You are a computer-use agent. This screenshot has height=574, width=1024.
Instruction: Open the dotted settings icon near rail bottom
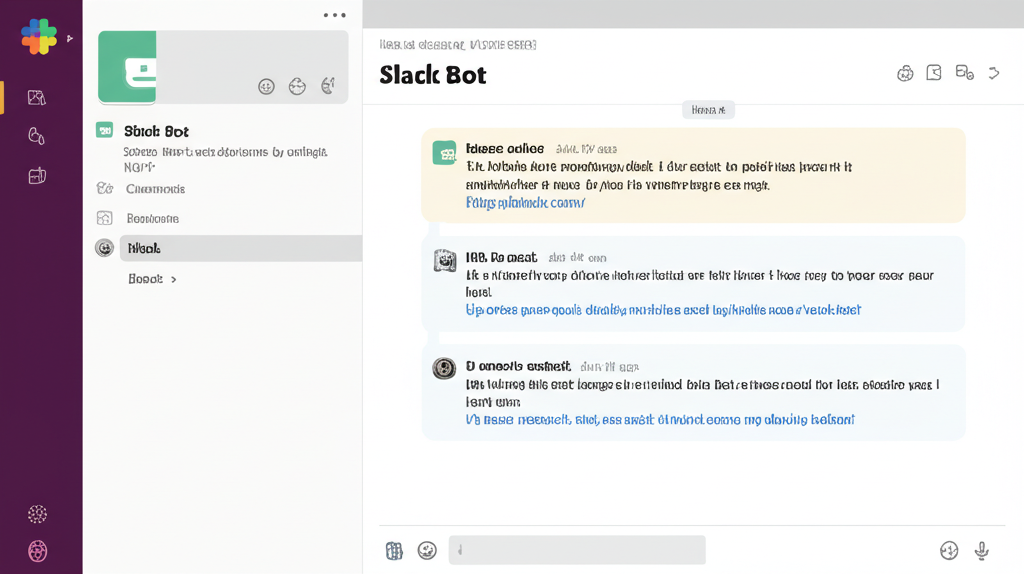click(37, 514)
